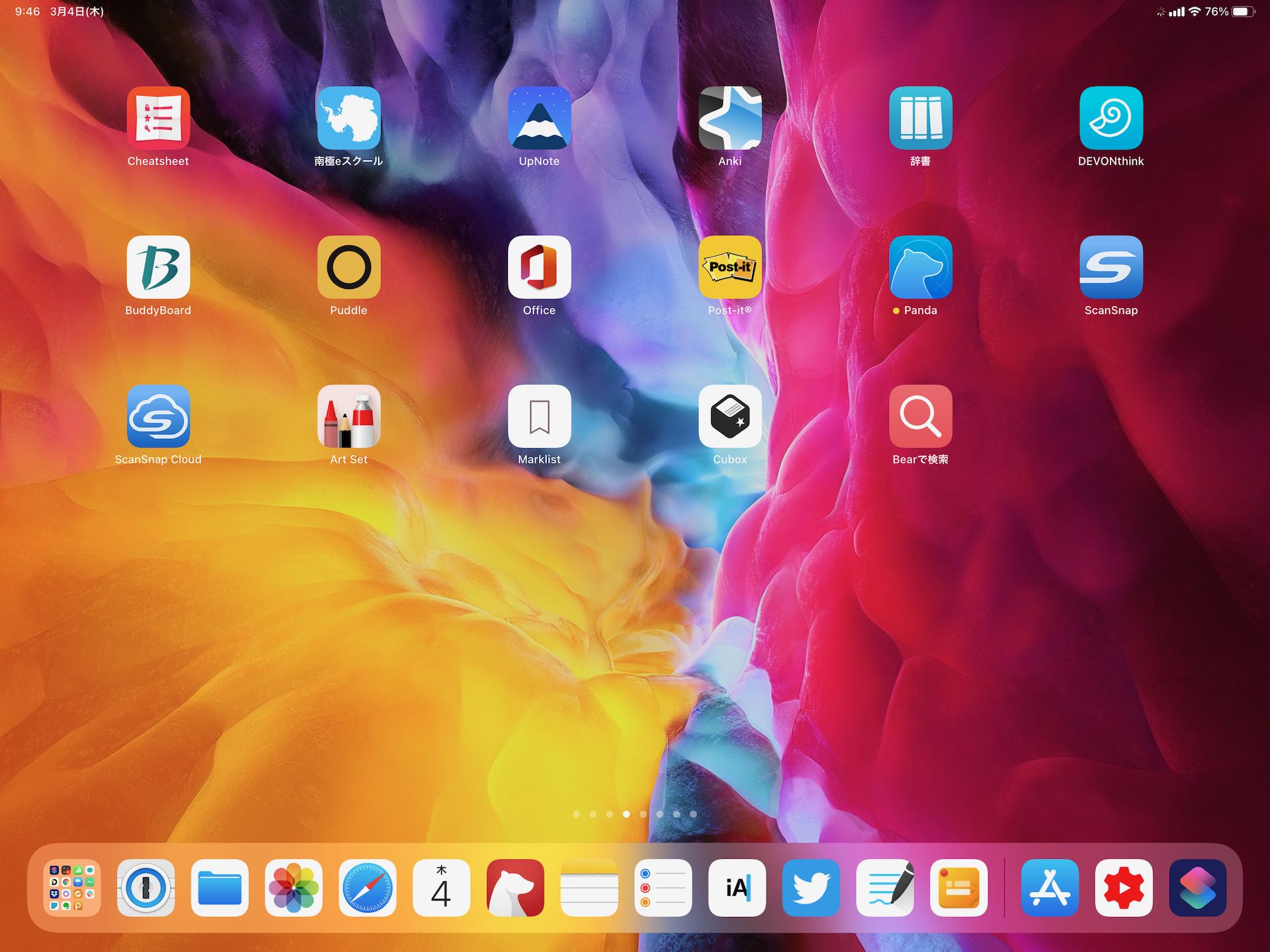Open Photos from the dock
1270x952 pixels.
(x=294, y=888)
